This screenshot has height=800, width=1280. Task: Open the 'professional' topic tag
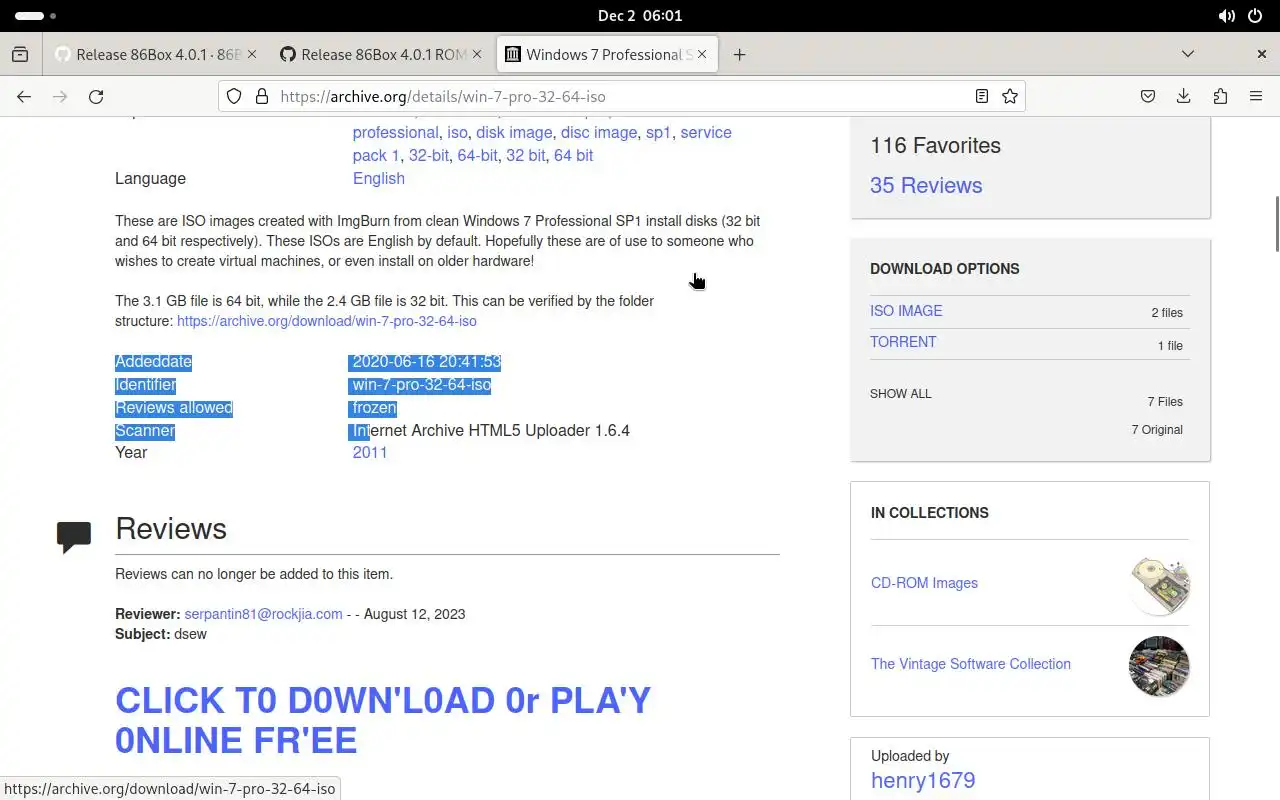pyautogui.click(x=395, y=132)
